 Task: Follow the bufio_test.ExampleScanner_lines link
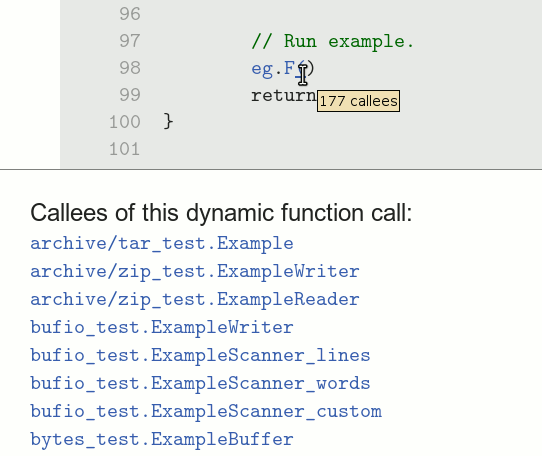200,356
